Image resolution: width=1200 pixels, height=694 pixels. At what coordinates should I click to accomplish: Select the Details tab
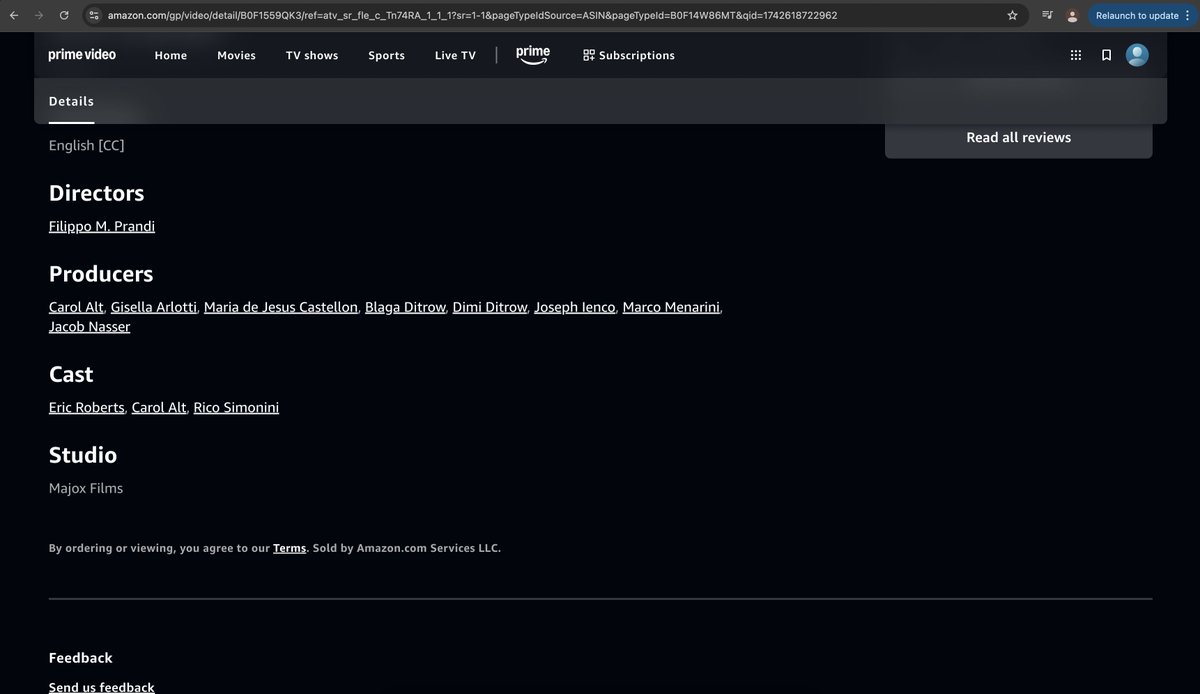(x=71, y=101)
